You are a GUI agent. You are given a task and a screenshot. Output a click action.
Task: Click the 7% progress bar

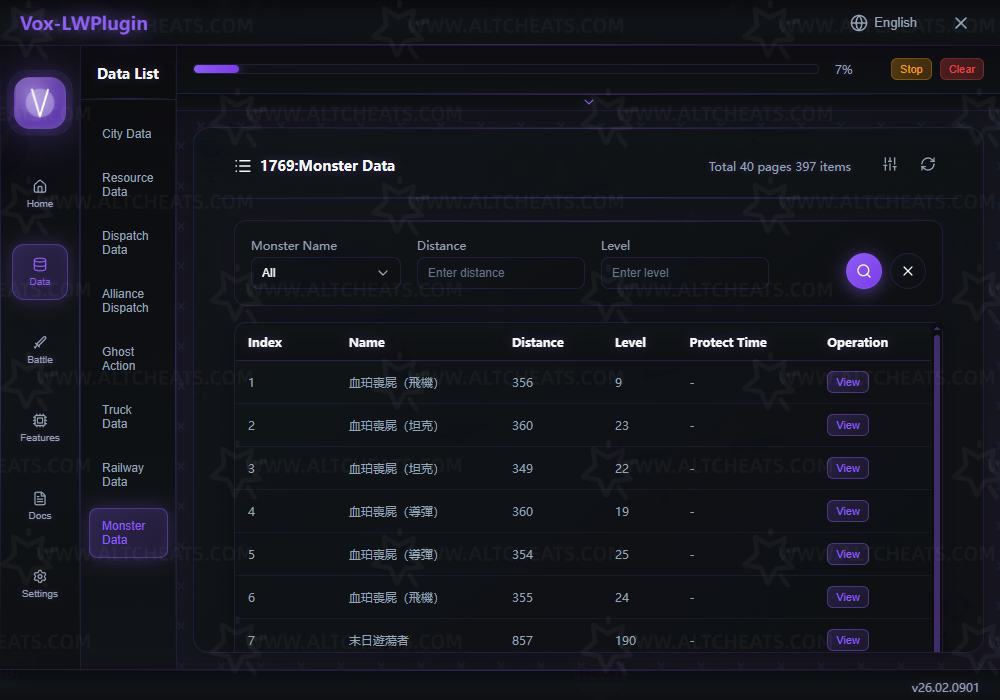(506, 69)
